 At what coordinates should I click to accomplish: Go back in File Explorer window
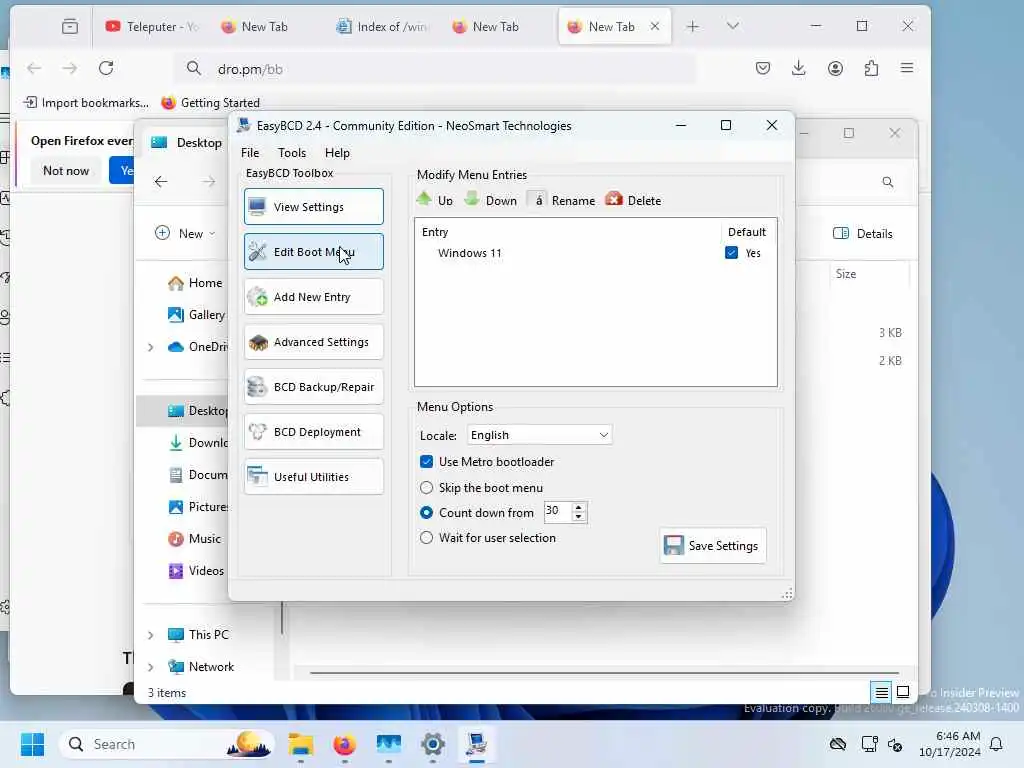click(x=161, y=182)
